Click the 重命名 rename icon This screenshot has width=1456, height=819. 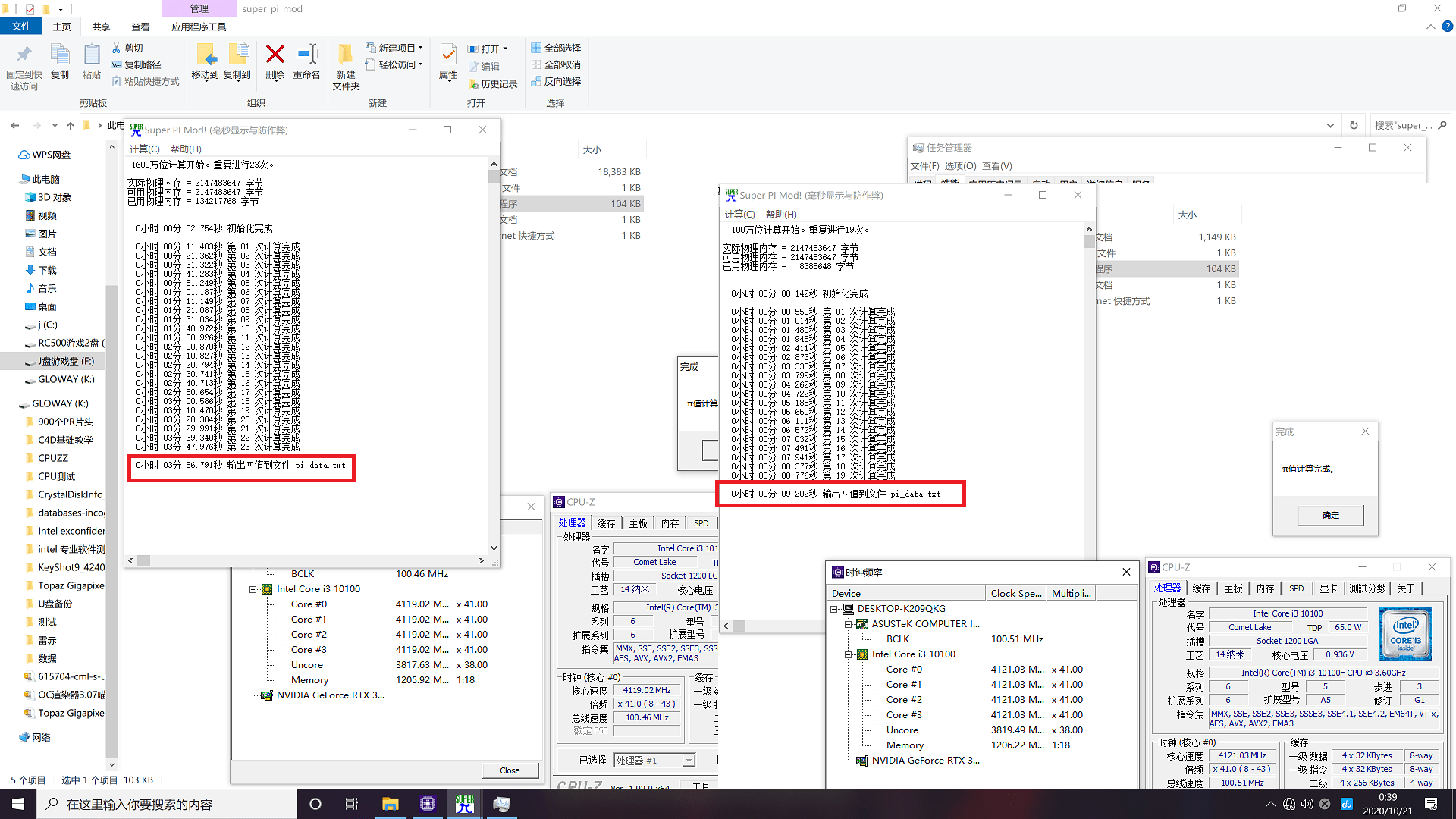click(x=307, y=55)
